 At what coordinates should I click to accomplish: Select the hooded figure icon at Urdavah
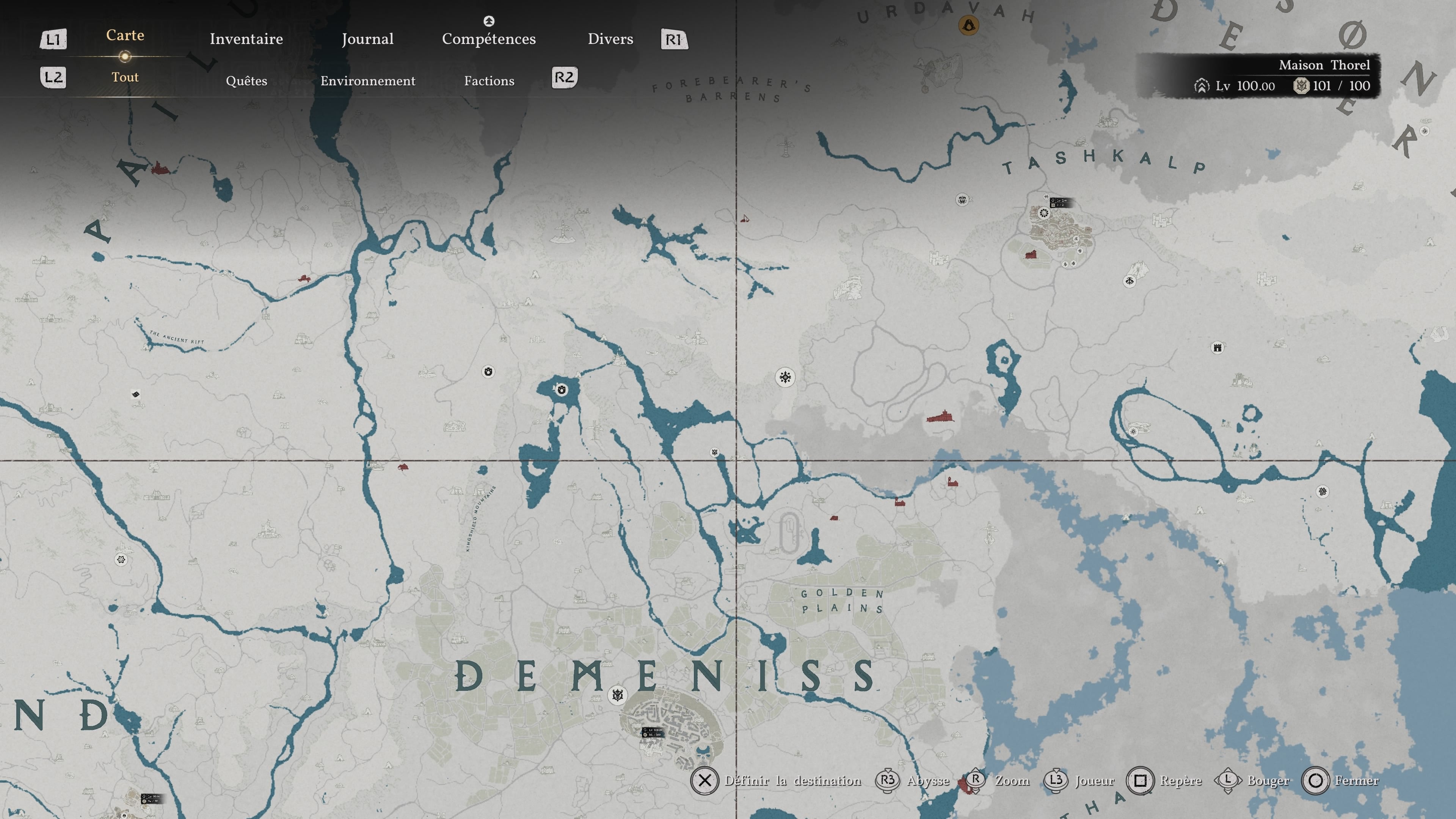(x=969, y=25)
